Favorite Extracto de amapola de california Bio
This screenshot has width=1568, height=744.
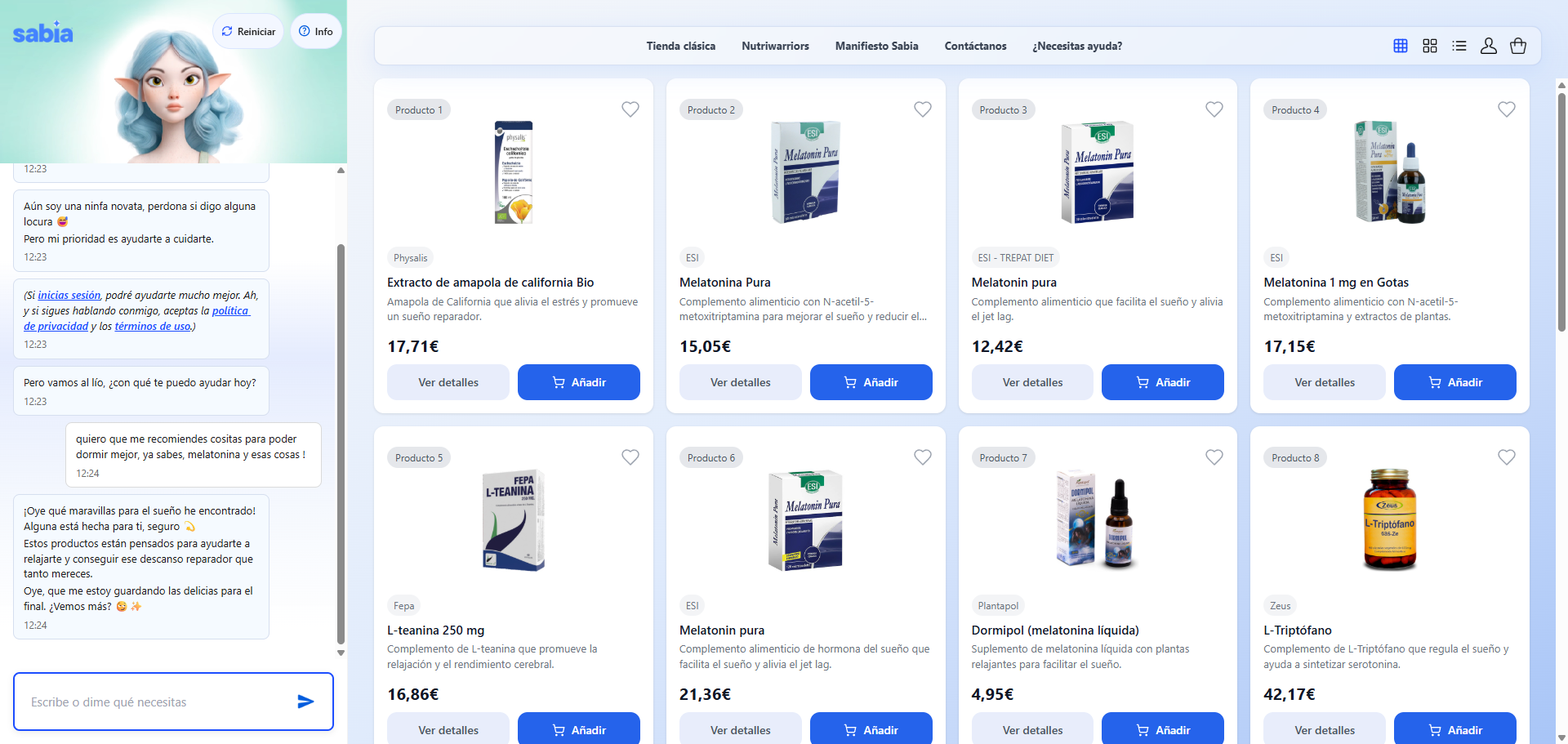[x=630, y=109]
